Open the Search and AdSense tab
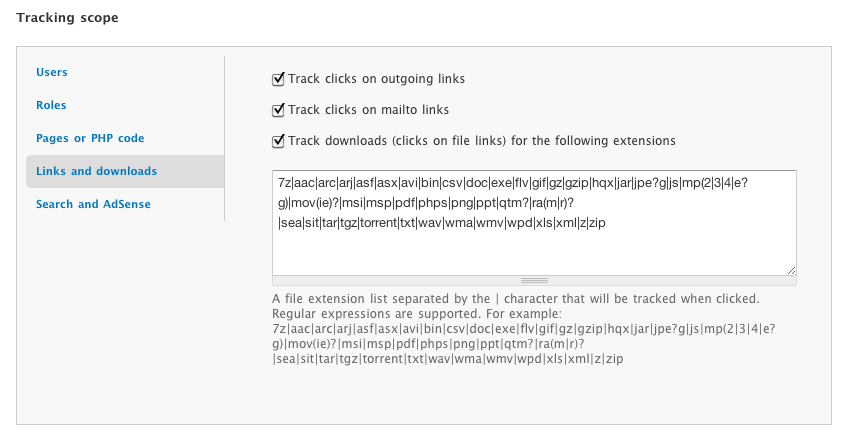 click(x=93, y=204)
